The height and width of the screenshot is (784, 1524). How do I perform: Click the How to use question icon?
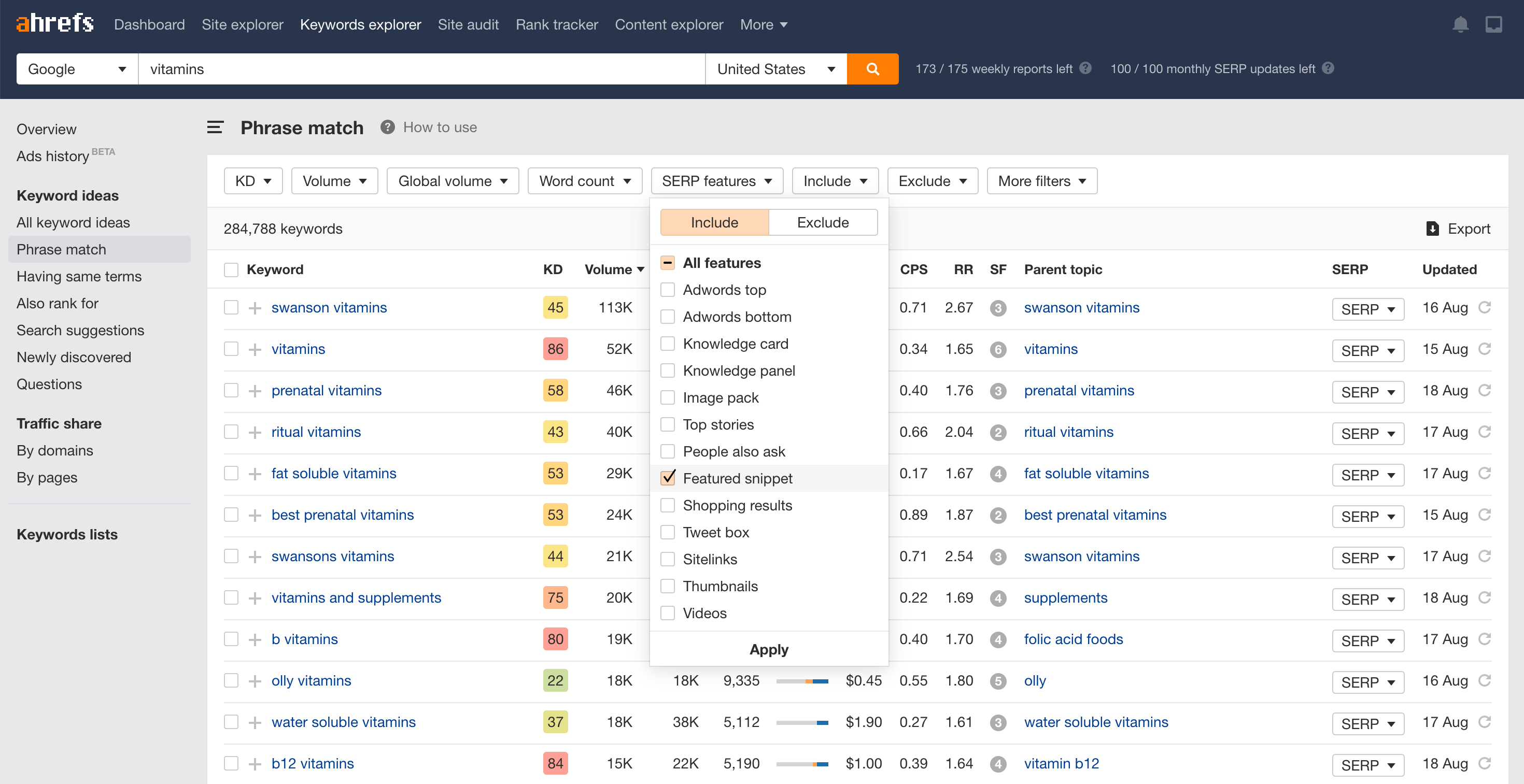click(x=388, y=127)
